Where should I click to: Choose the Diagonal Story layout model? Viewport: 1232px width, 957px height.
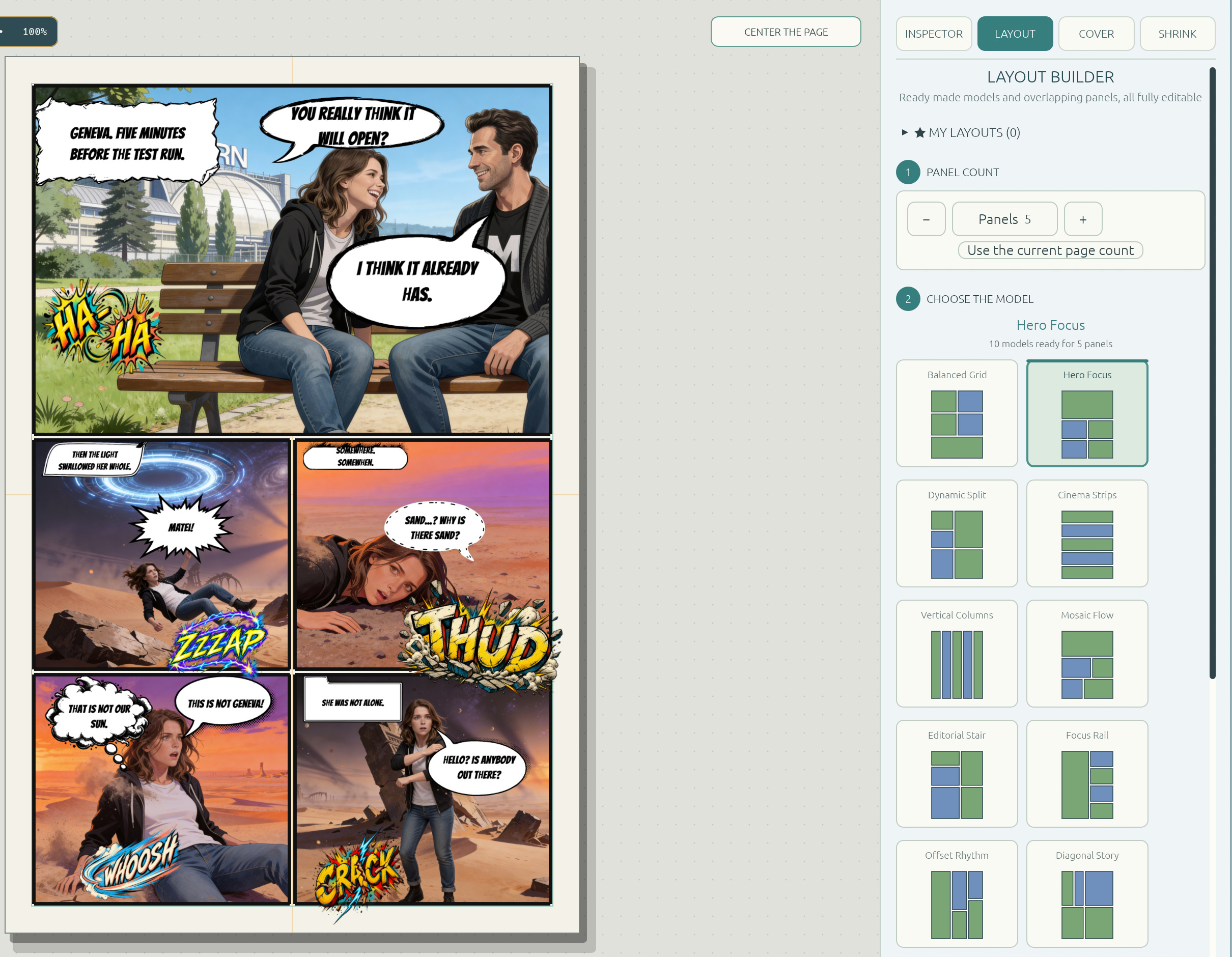coord(1087,894)
